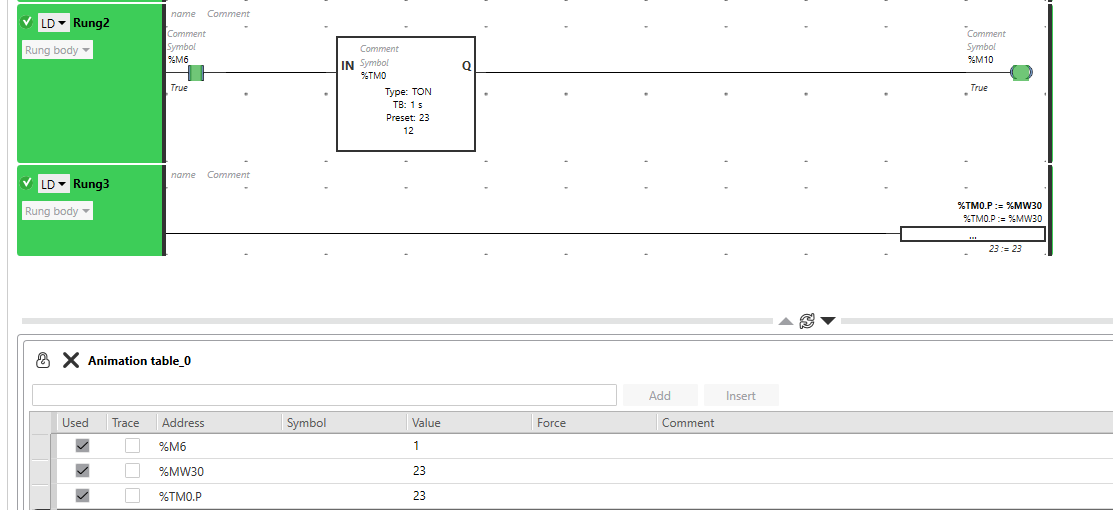Click the Add button in the animation table
This screenshot has height=510, width=1113.
(660, 396)
